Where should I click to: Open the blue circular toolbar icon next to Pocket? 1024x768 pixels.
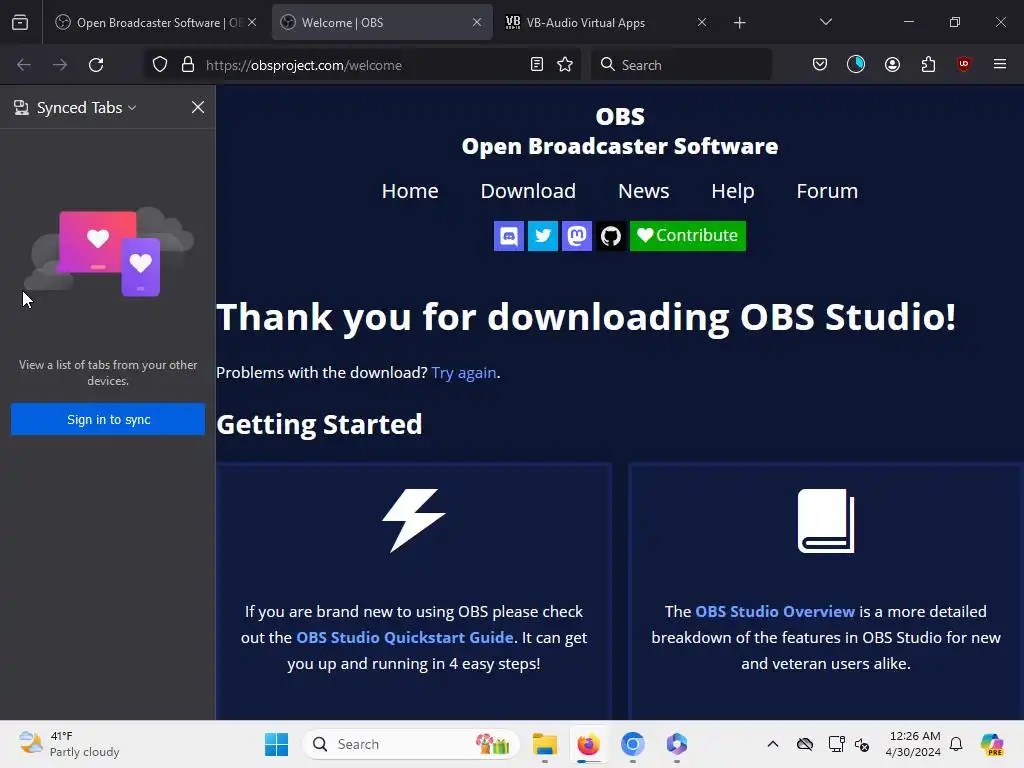click(x=856, y=64)
